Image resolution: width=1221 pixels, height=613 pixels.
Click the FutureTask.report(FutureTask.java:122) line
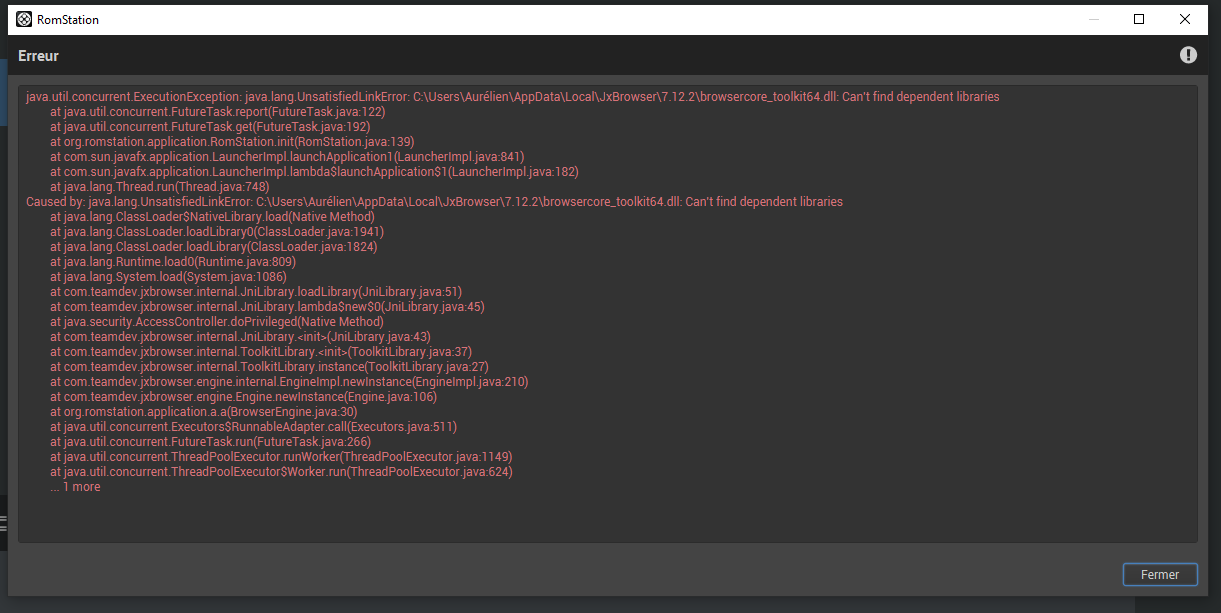217,112
